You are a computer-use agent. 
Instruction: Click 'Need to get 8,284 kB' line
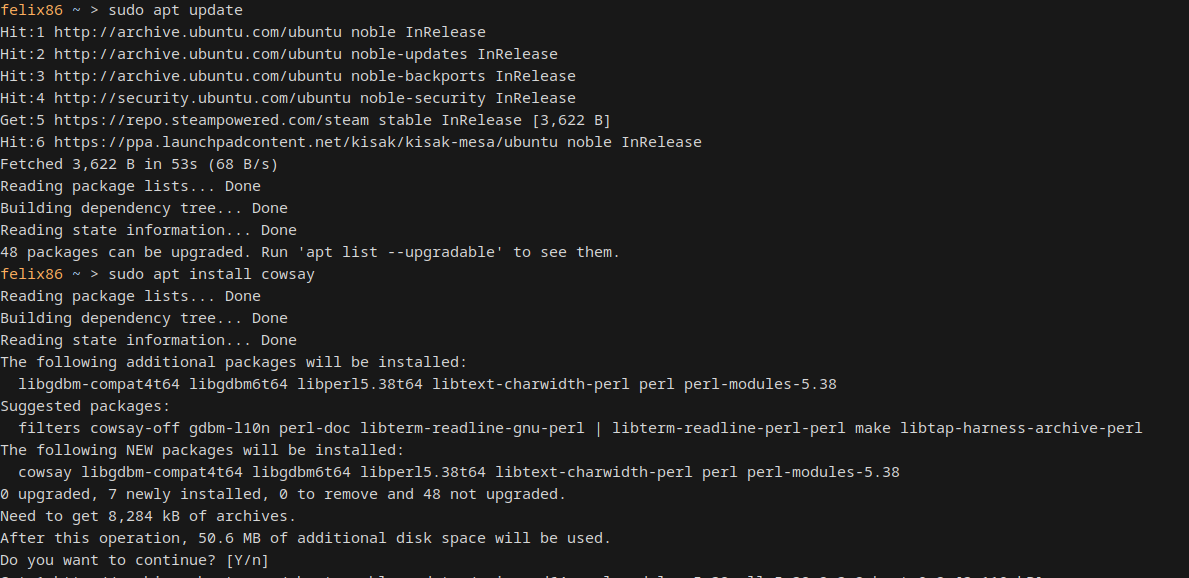click(148, 516)
